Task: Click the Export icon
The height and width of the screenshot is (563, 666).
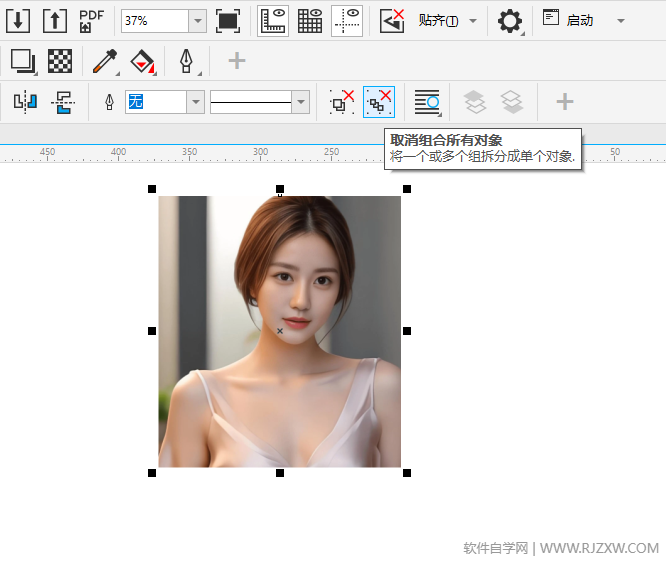Action: (55, 21)
